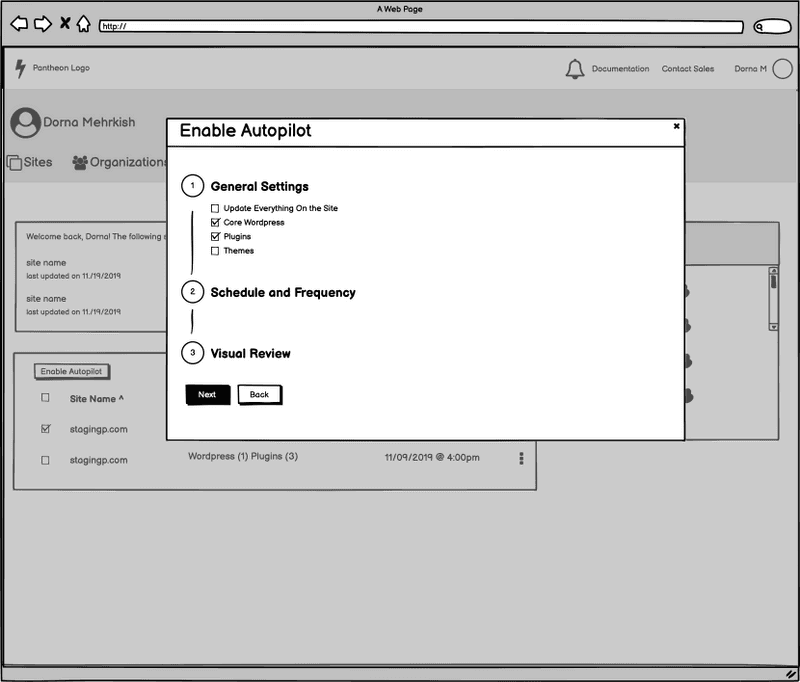Click the Dorna Mehrkish profile avatar

[26, 122]
